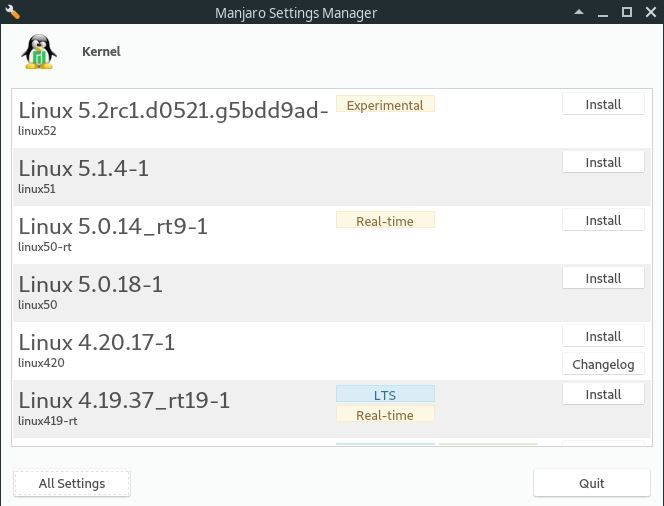
Task: Install the Linux 5.0.14_rt9-1 real-time kernel
Action: click(x=603, y=220)
